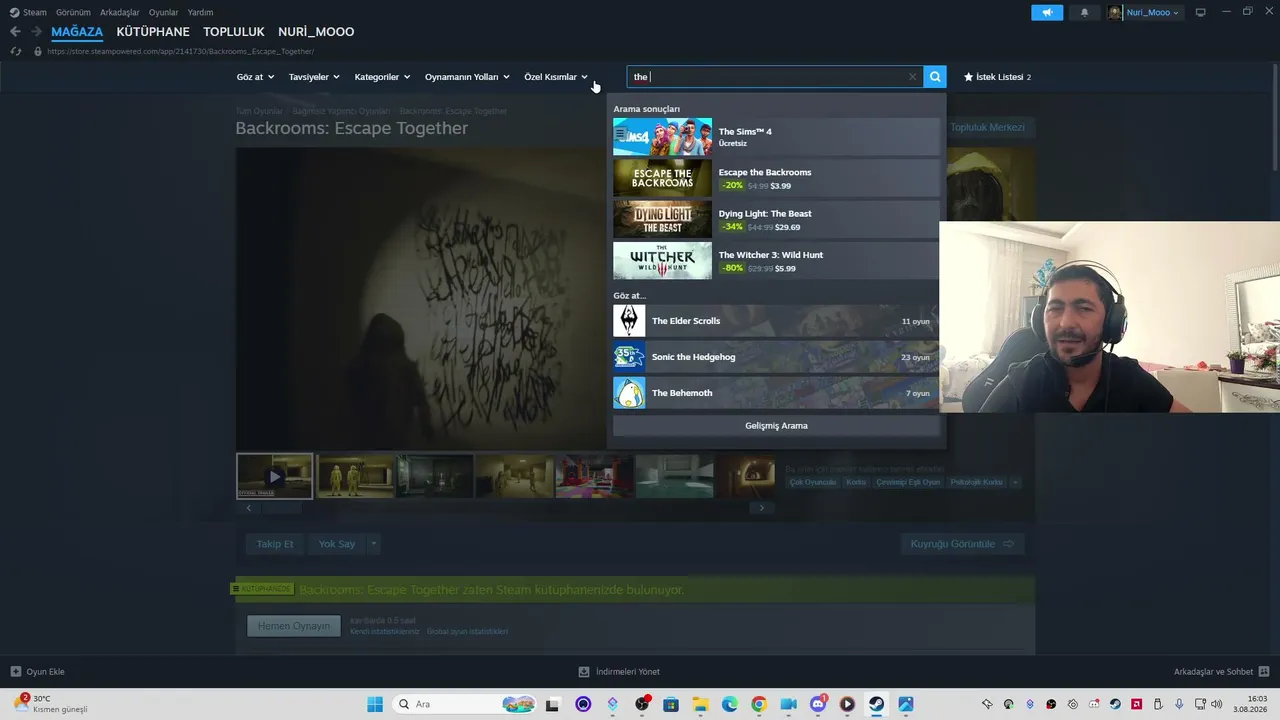Select The Sims 4 search result

[776, 137]
